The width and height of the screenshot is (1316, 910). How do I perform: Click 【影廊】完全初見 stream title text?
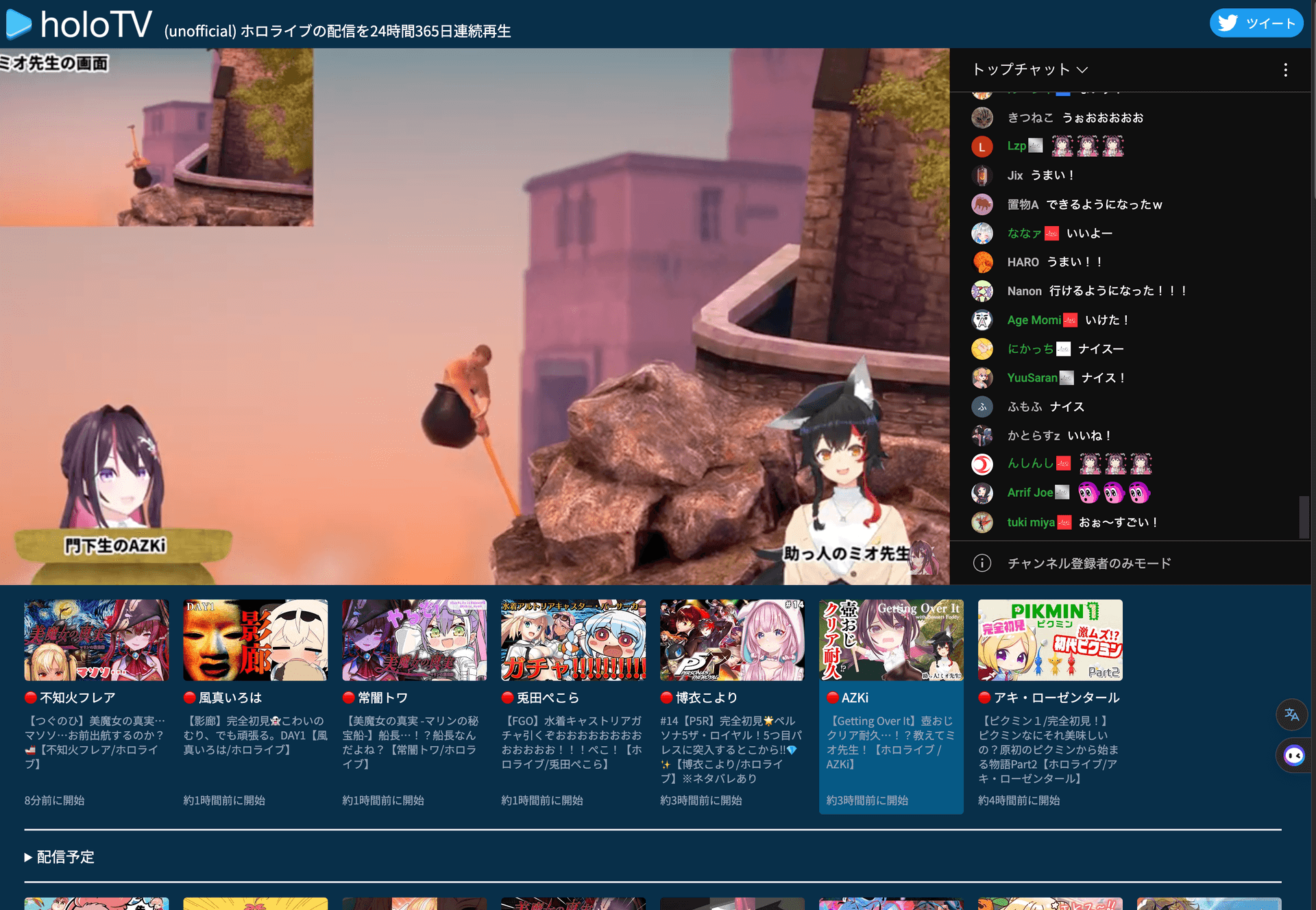(256, 735)
